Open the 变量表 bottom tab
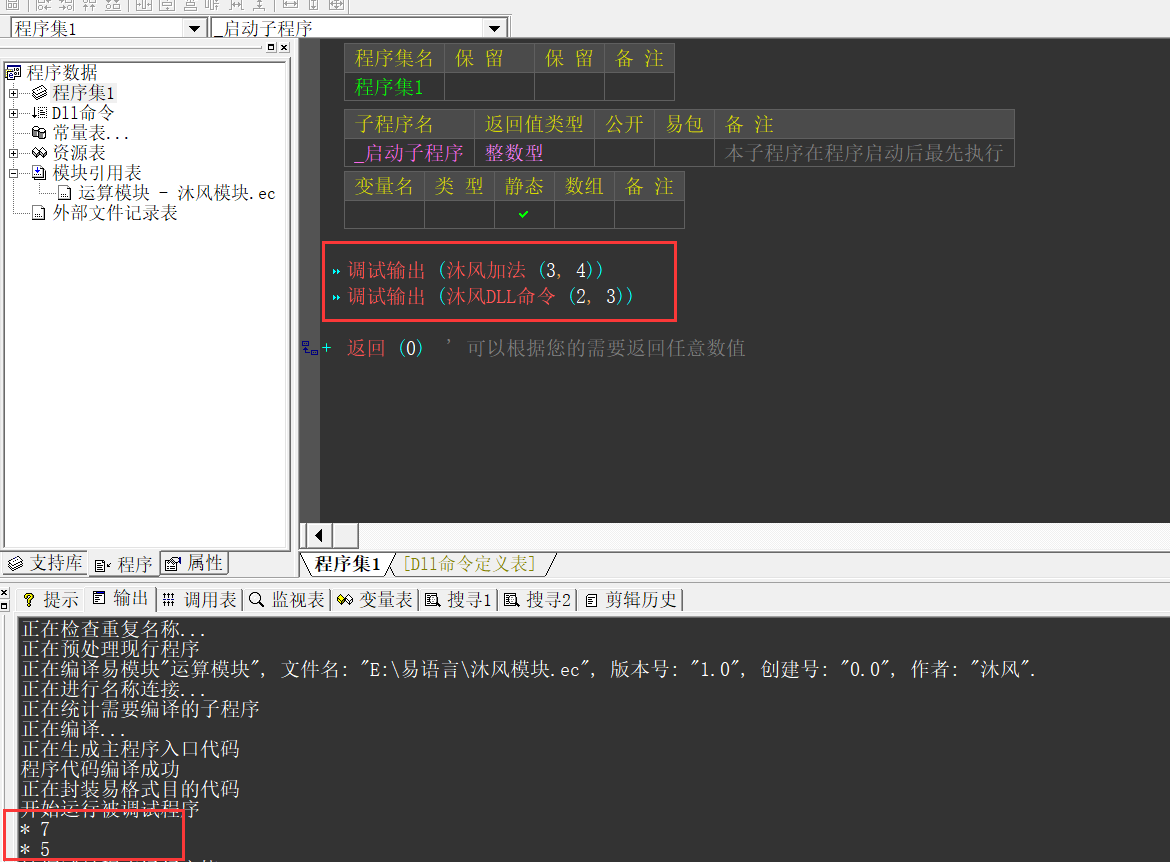This screenshot has width=1170, height=862. pyautogui.click(x=375, y=599)
